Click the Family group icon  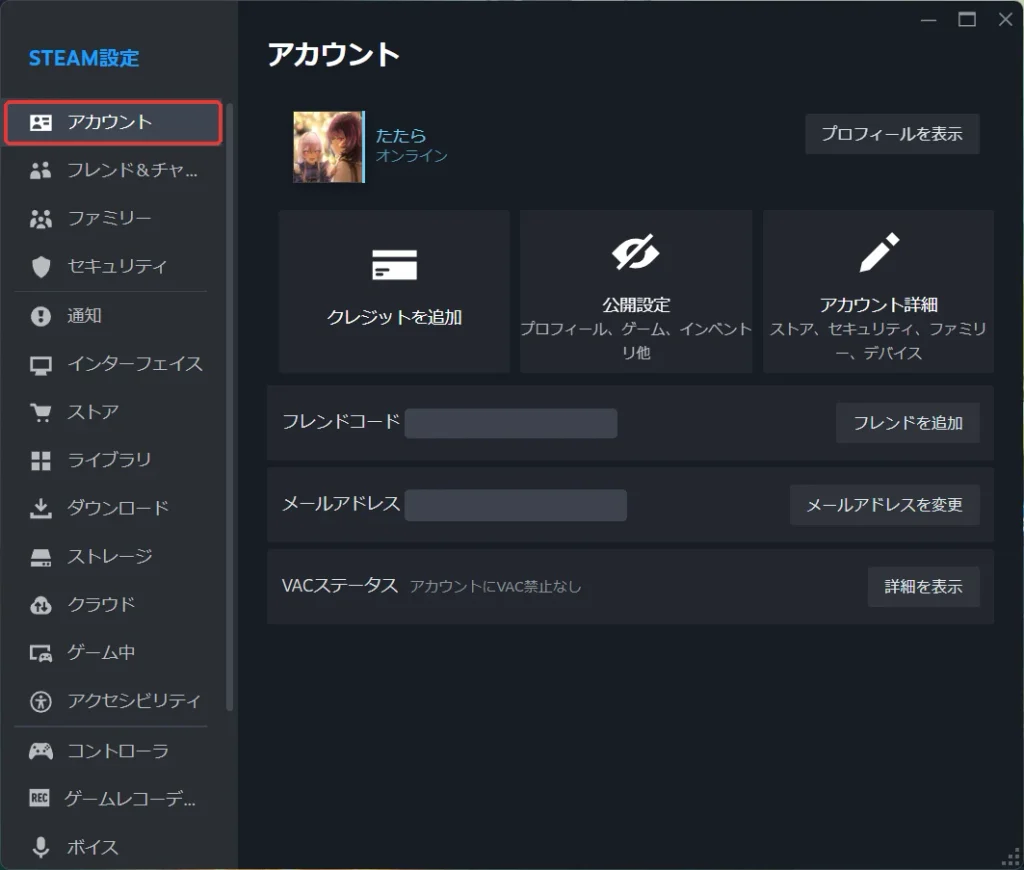(40, 219)
